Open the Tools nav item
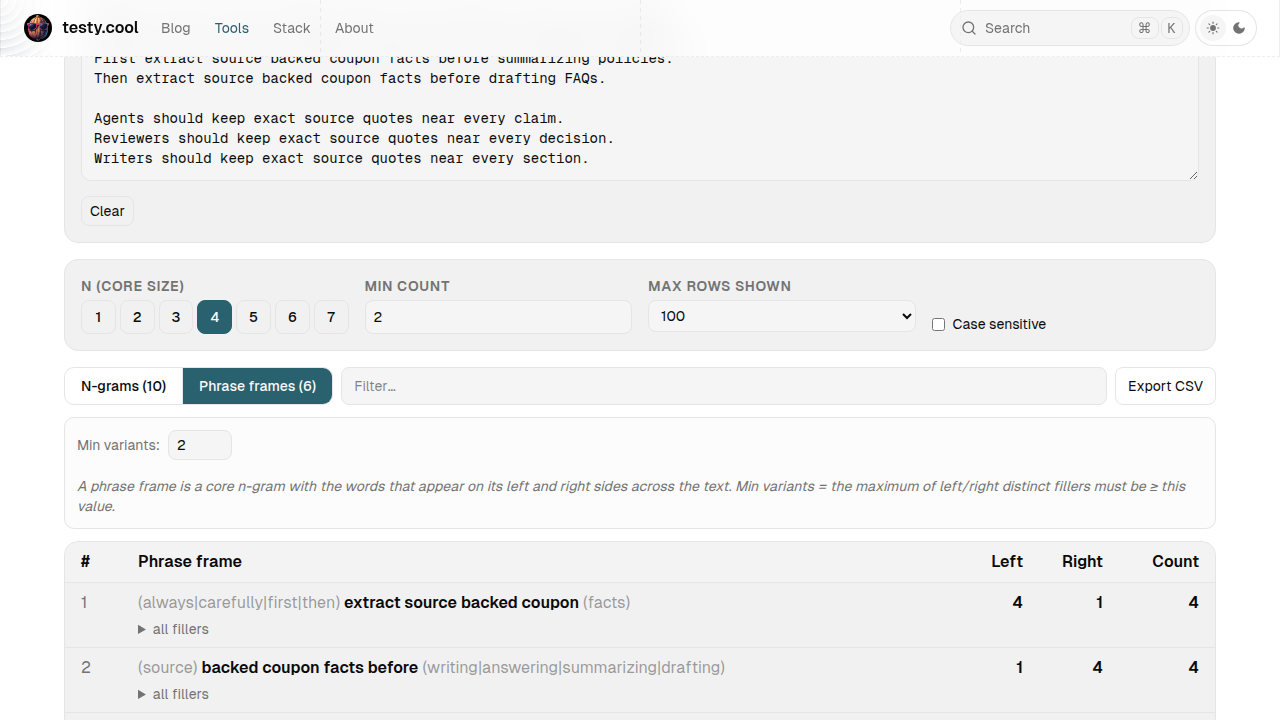Image resolution: width=1280 pixels, height=720 pixels. (232, 28)
